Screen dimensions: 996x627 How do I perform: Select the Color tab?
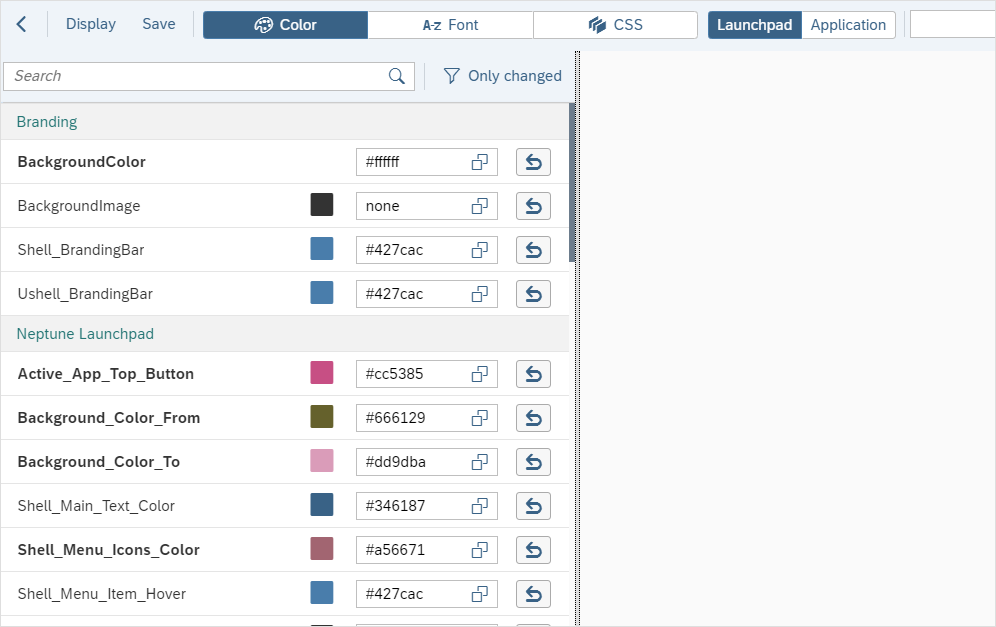pyautogui.click(x=285, y=25)
